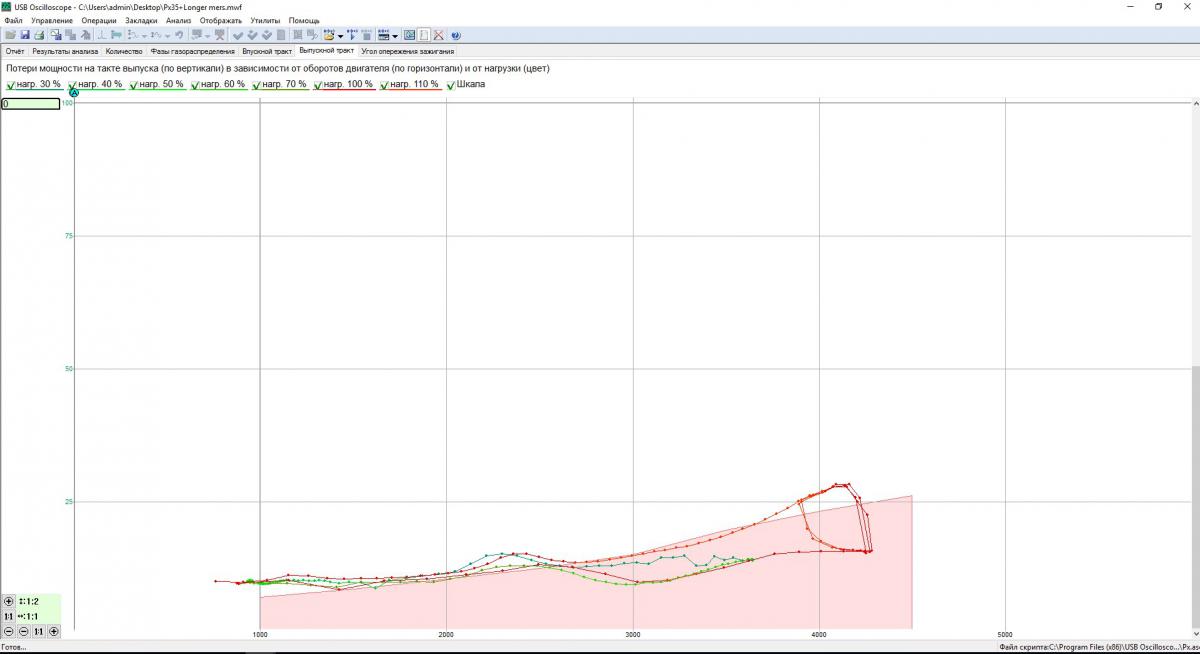Click the Open file toolbar icon
The height and width of the screenshot is (654, 1200).
(10, 35)
